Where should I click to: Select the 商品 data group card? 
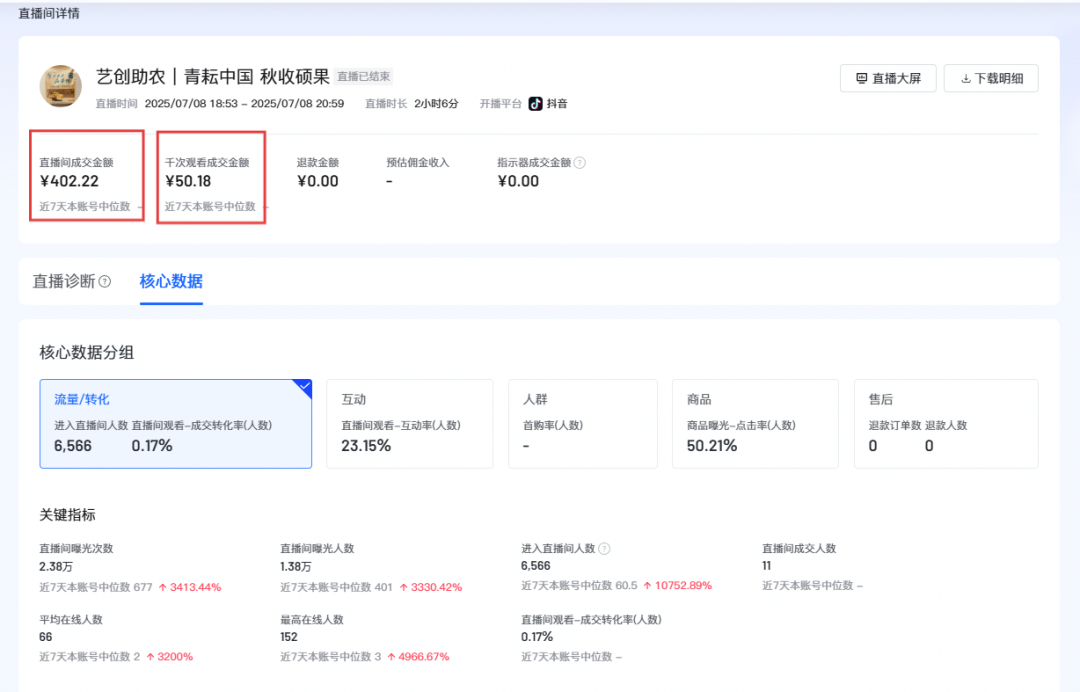[754, 424]
